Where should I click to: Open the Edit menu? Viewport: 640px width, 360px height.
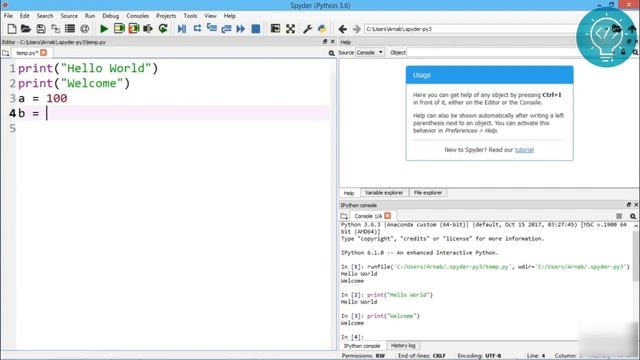pos(24,16)
